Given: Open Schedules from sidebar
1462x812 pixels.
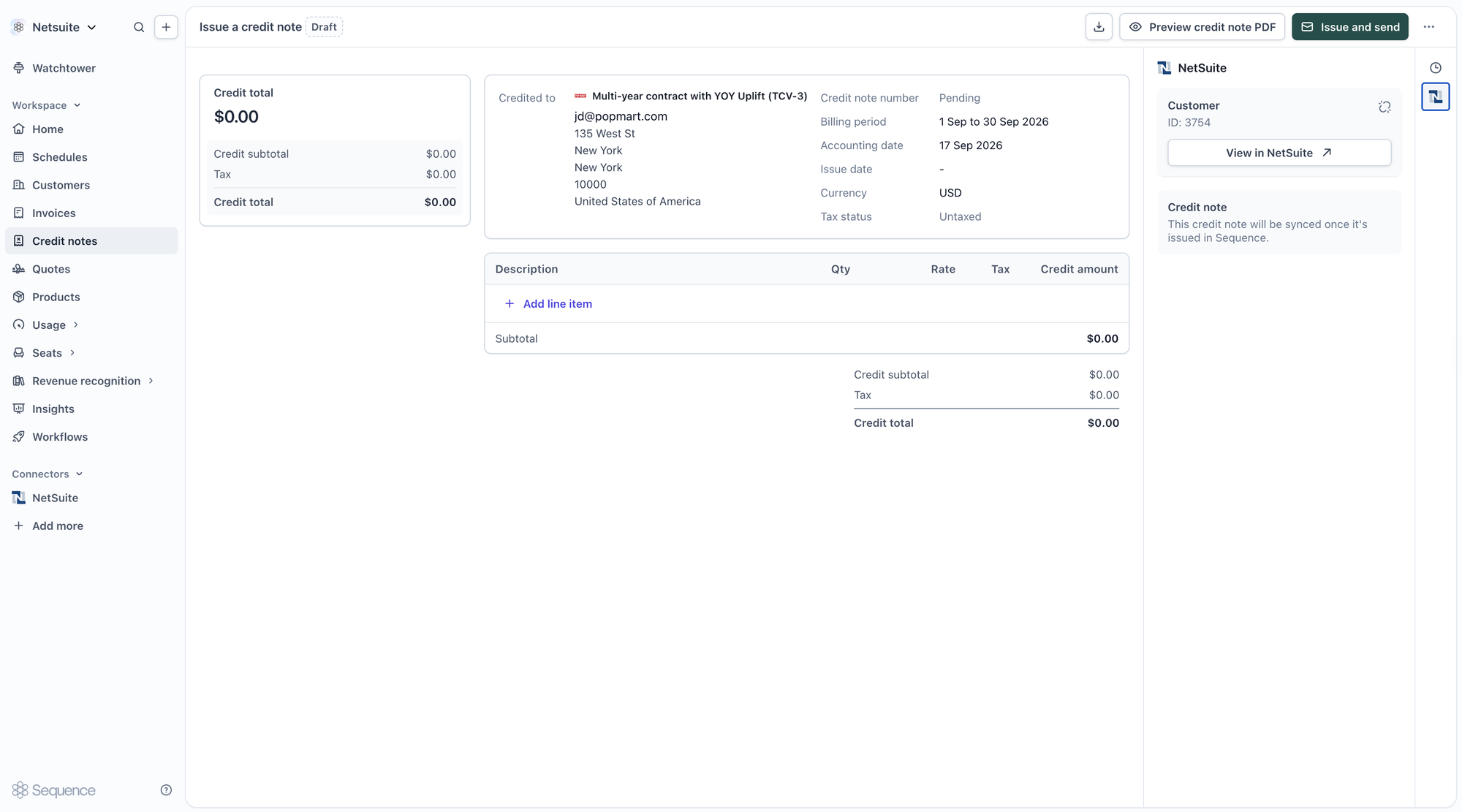Looking at the screenshot, I should click(59, 157).
